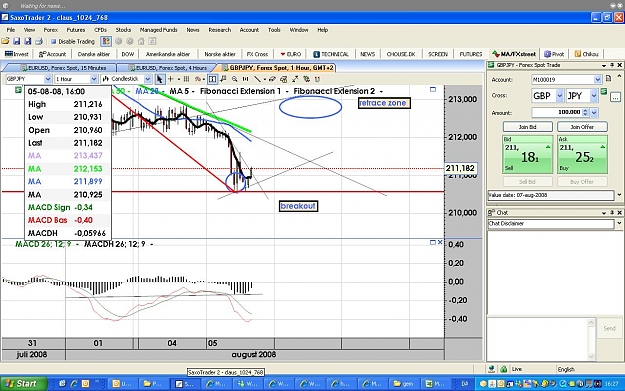Viewport: 625px width, 391px height.
Task: Open the File menu
Action: click(x=11, y=30)
